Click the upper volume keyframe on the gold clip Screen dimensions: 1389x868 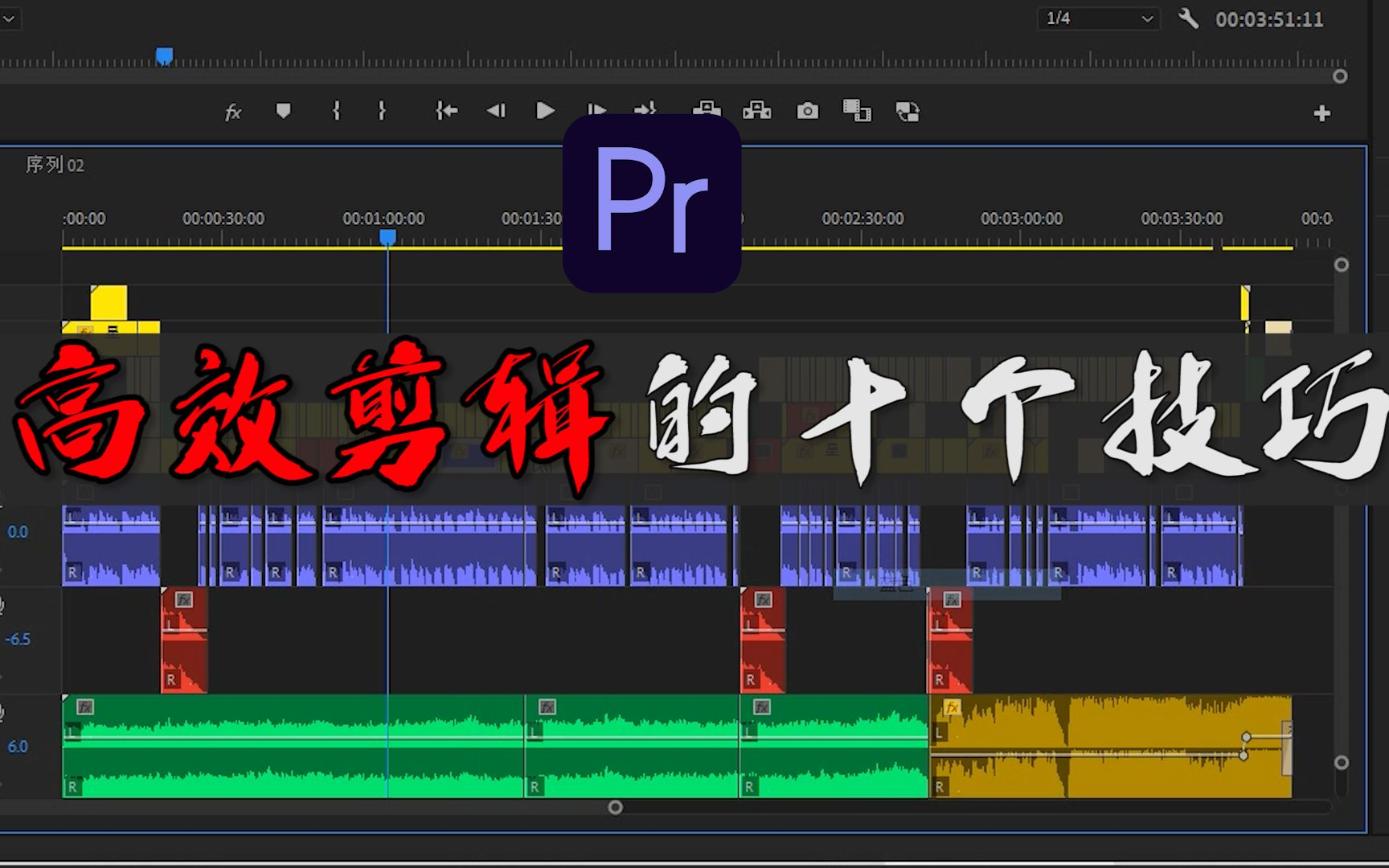click(1246, 737)
